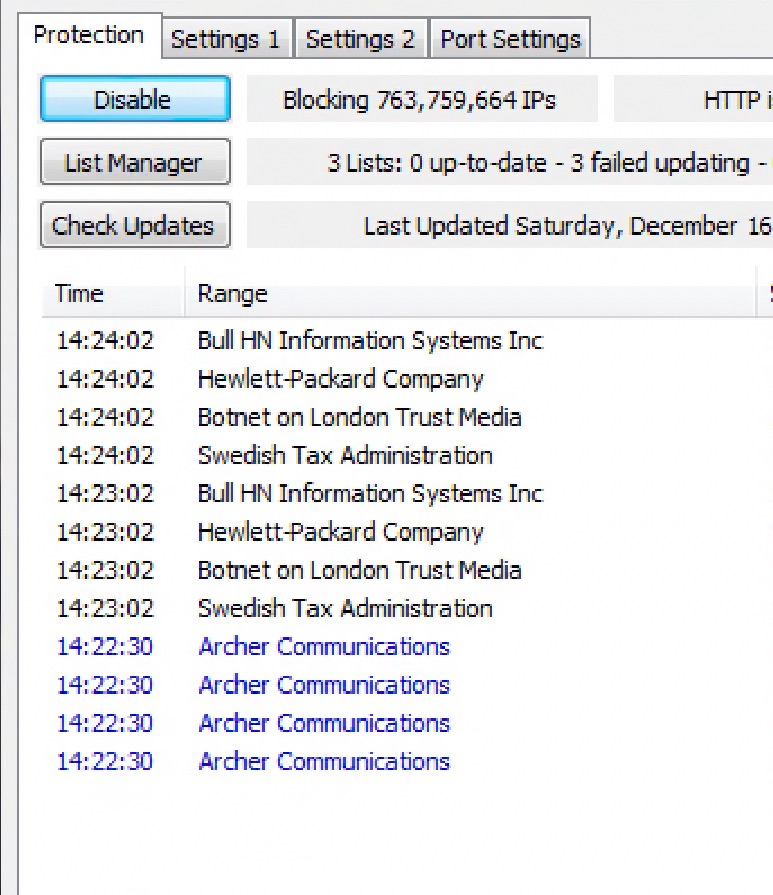The height and width of the screenshot is (895, 773).
Task: Open the Settings 1 tab
Action: [x=225, y=40]
